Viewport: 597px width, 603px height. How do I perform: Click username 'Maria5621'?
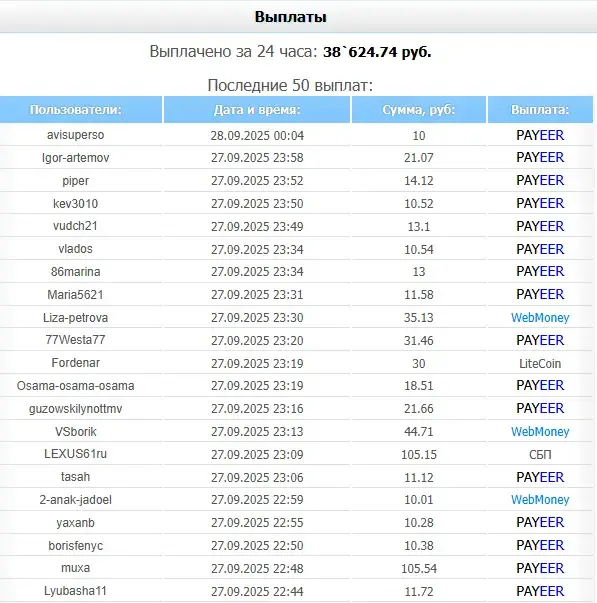[75, 295]
